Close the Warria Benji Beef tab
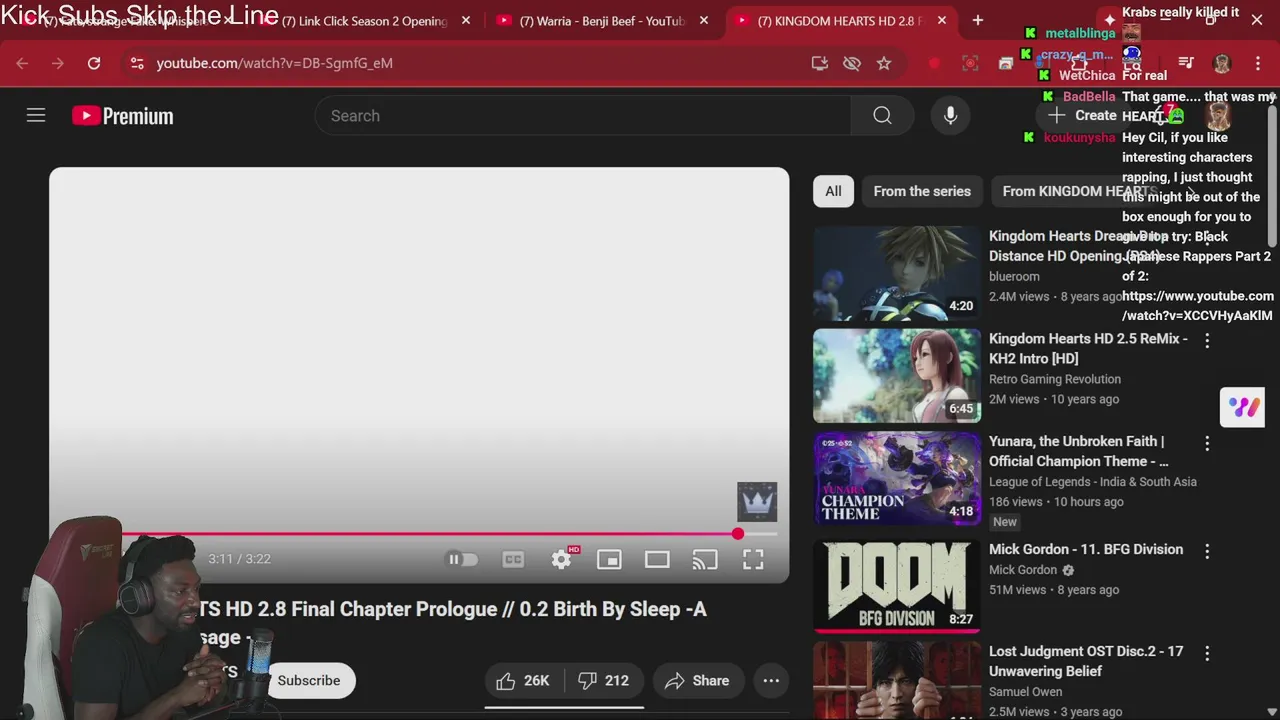1280x720 pixels. tap(704, 21)
